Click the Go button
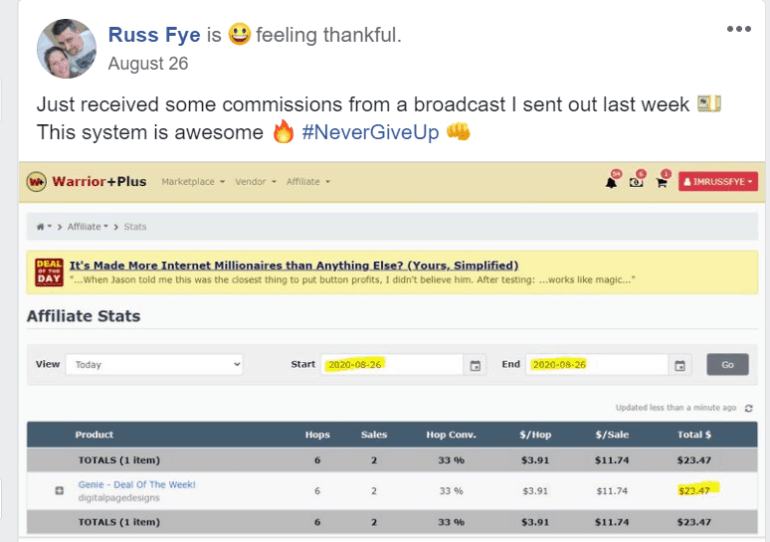 pyautogui.click(x=727, y=364)
